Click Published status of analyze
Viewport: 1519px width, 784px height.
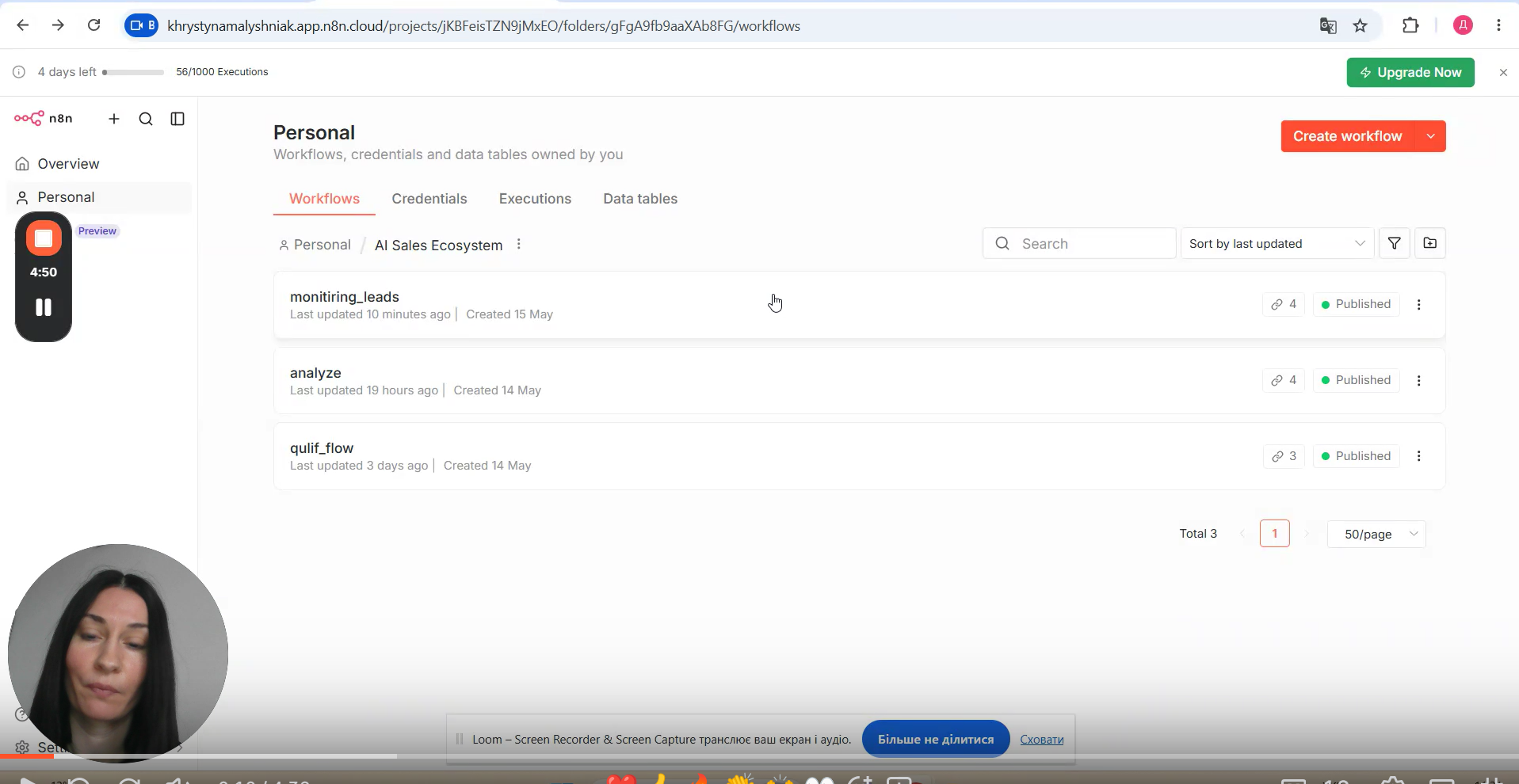pyautogui.click(x=1356, y=380)
